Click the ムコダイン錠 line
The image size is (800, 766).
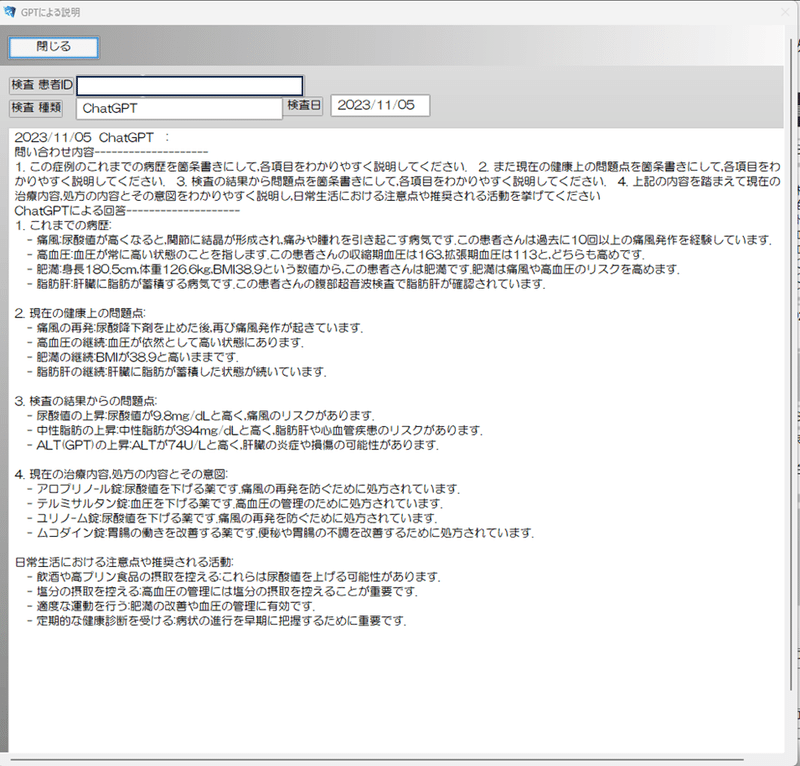(280, 533)
